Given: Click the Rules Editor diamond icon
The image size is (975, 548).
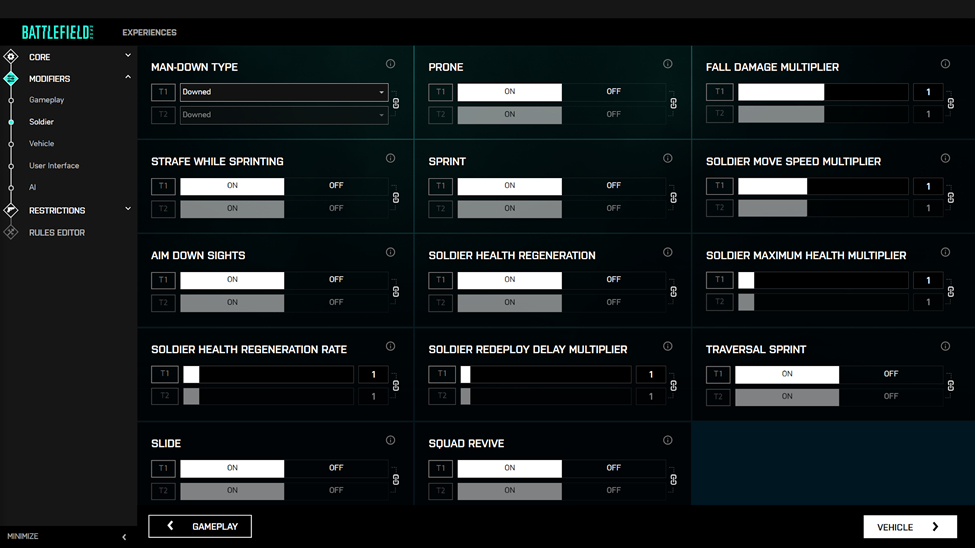Looking at the screenshot, I should click(x=11, y=233).
